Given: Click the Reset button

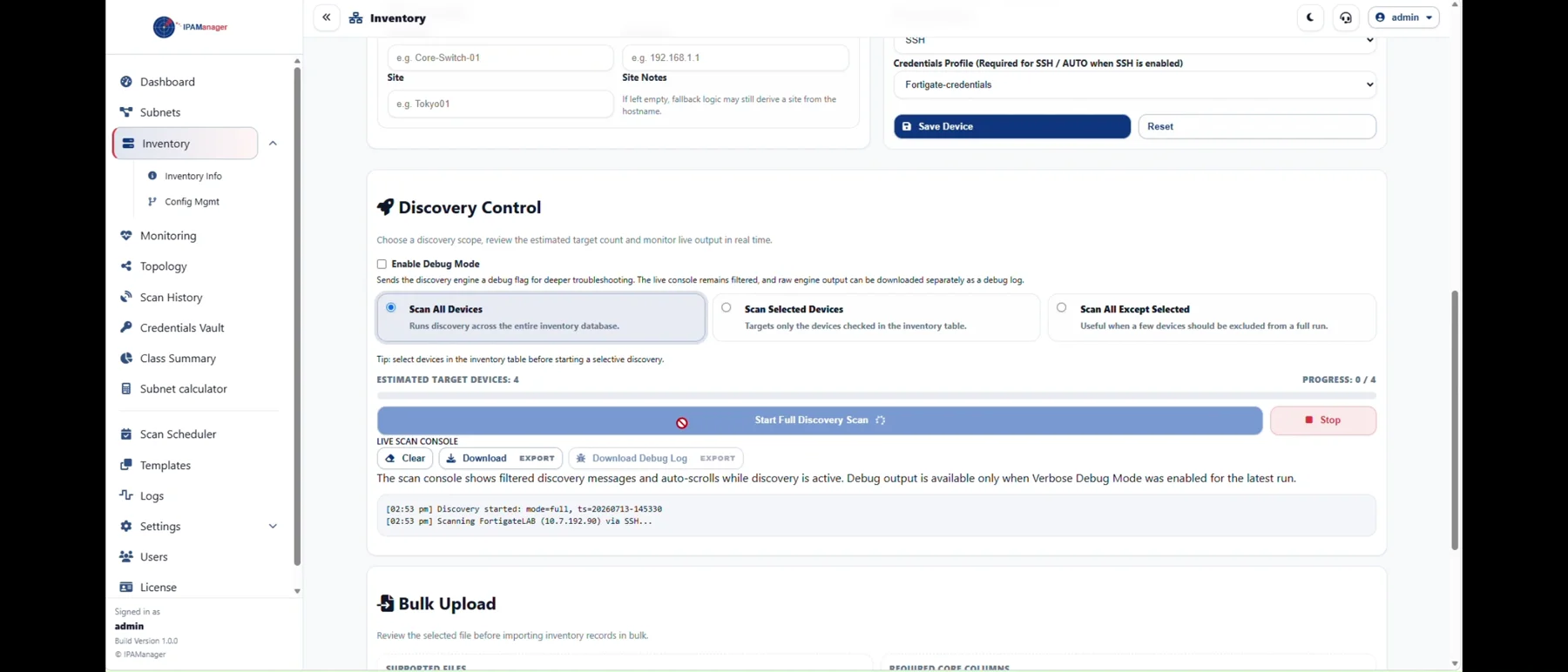Looking at the screenshot, I should click(1257, 126).
